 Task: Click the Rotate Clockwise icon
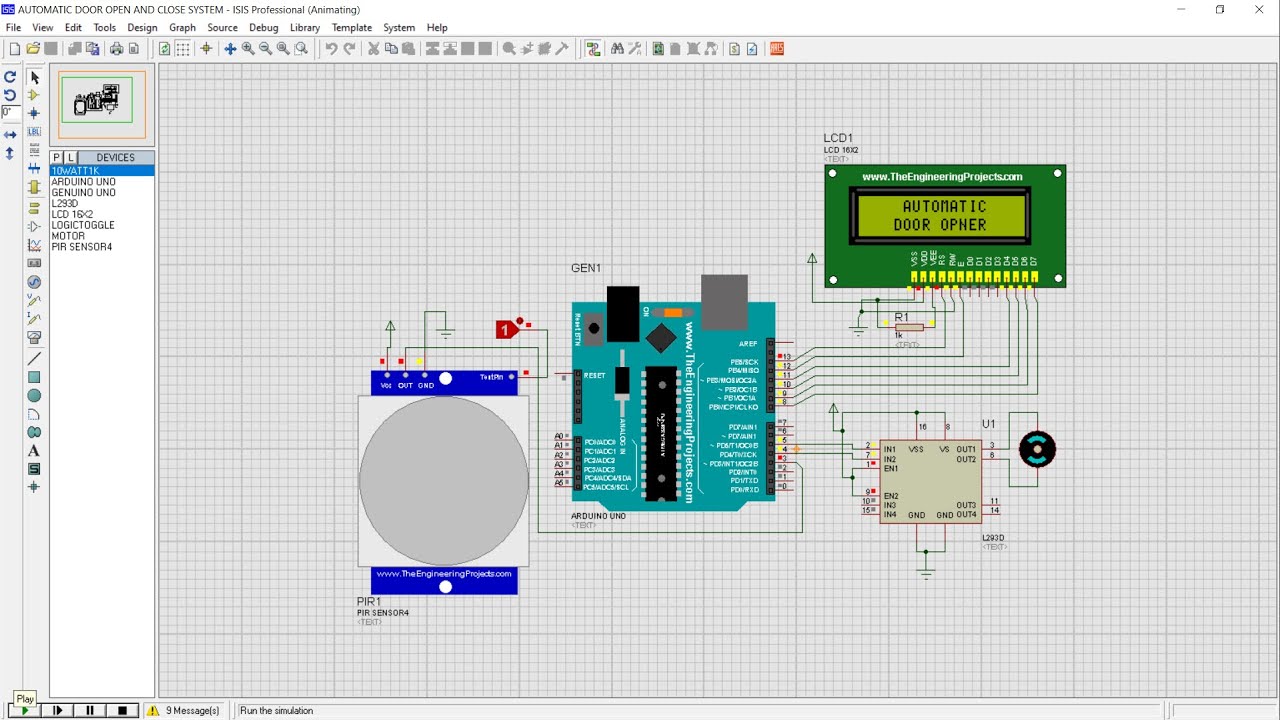point(10,77)
